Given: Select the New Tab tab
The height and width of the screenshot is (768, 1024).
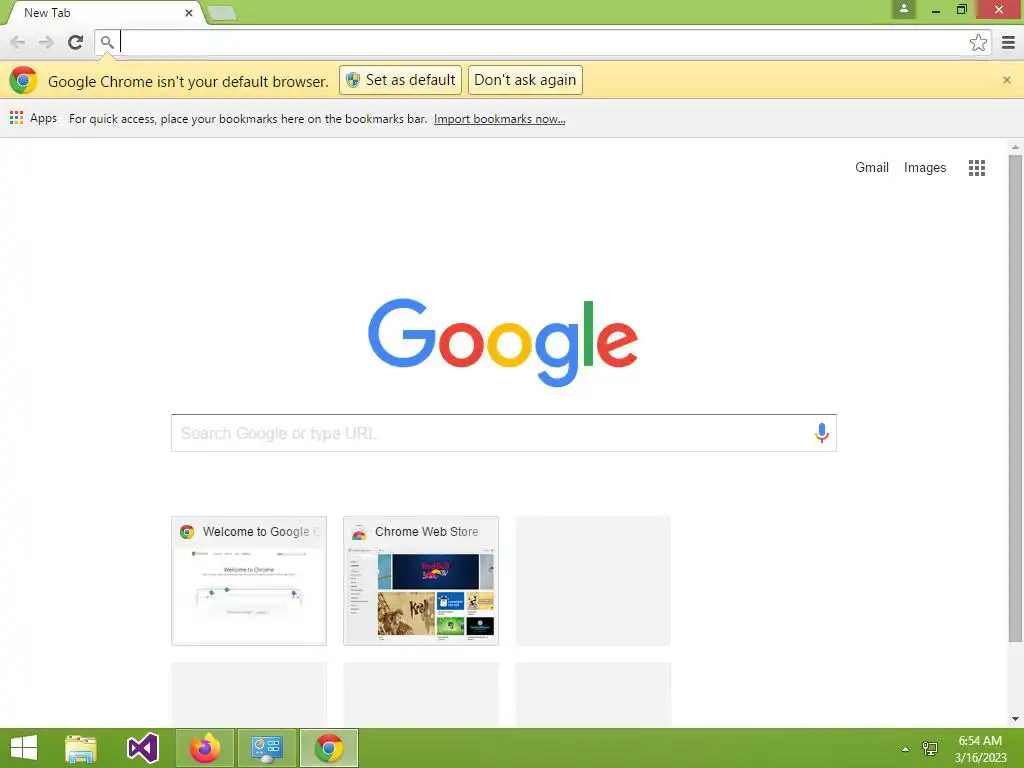Looking at the screenshot, I should [x=104, y=12].
